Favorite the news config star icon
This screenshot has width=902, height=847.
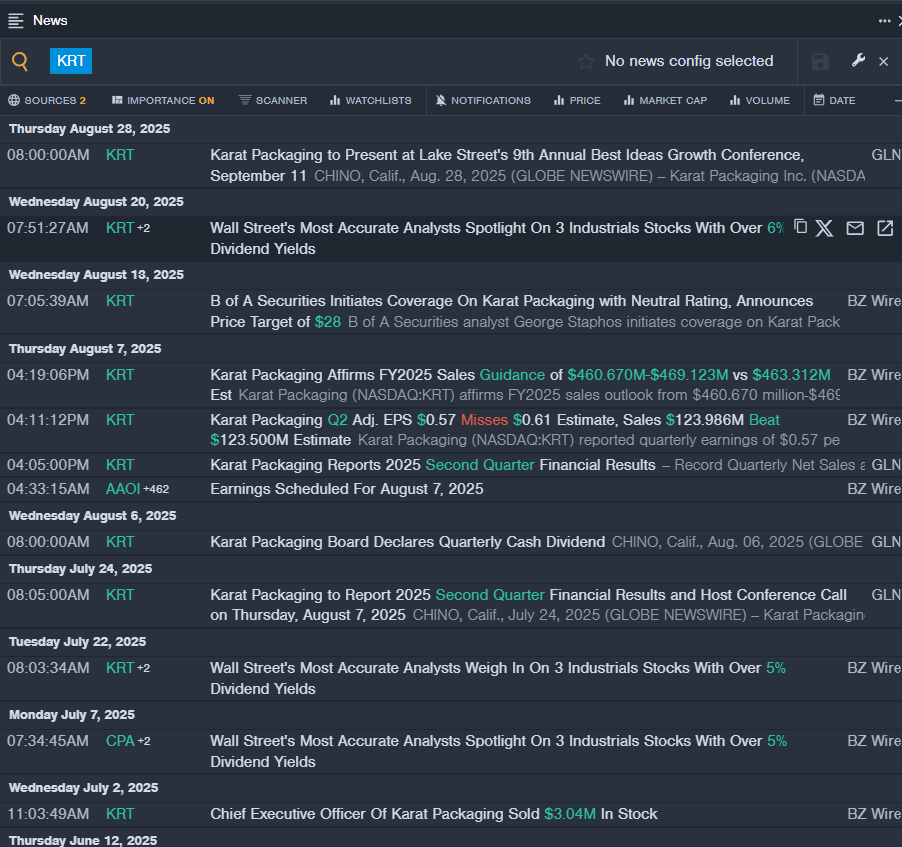586,62
